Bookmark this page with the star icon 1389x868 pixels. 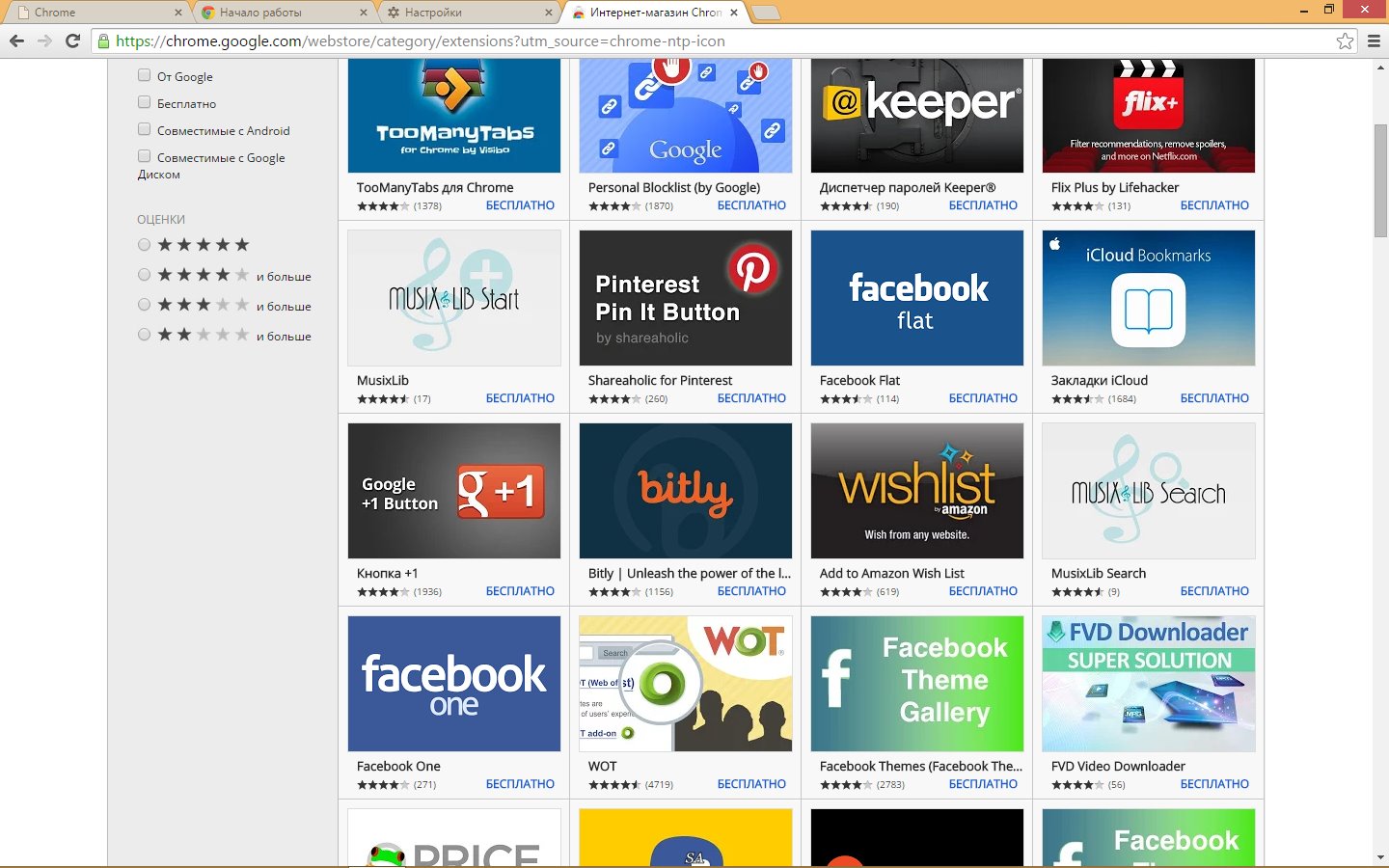pos(1345,41)
